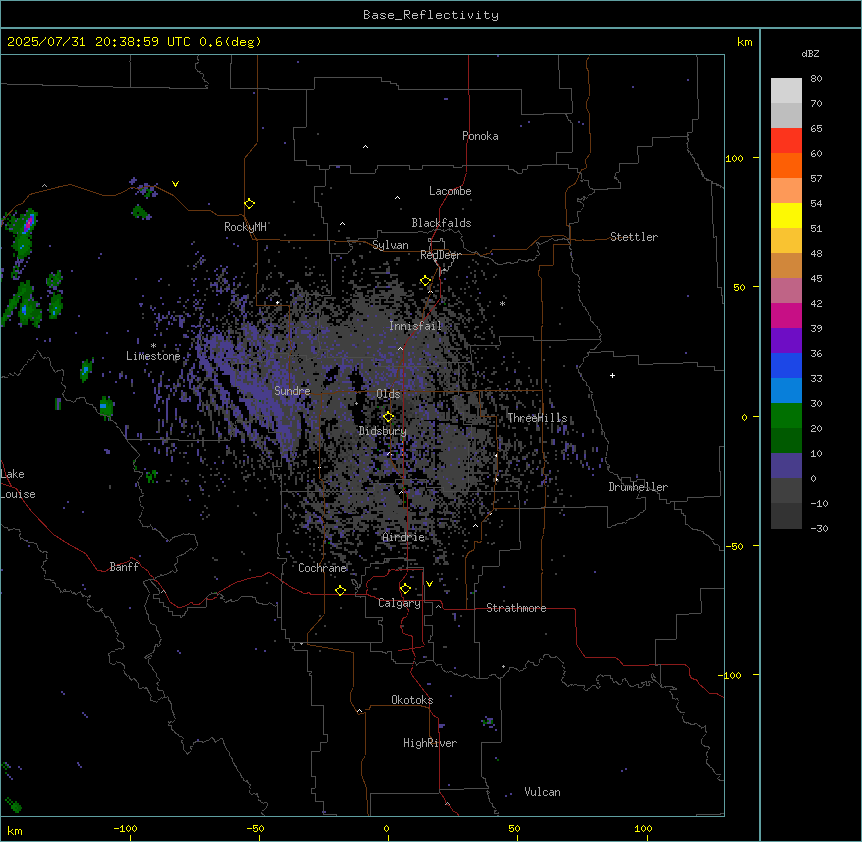Viewport: 862px width, 842px height.
Task: Click the Stettler city label
Action: (634, 237)
